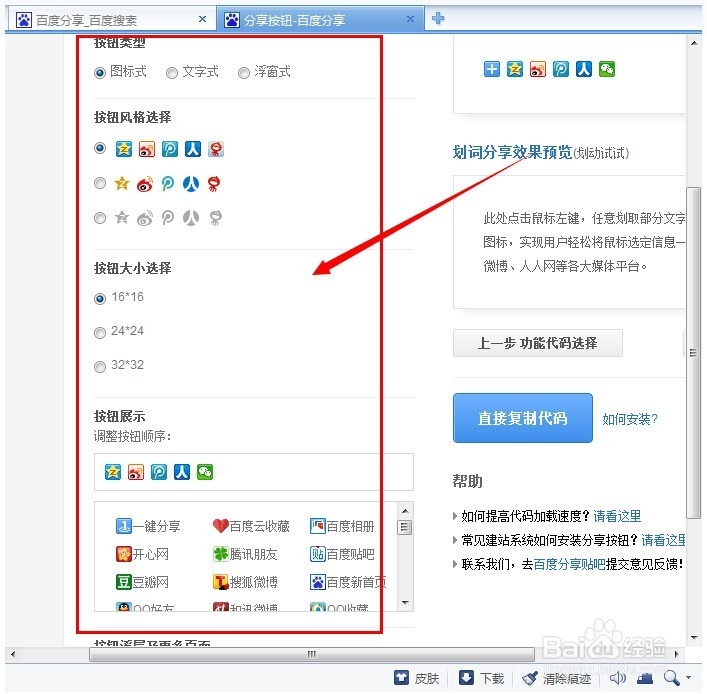Click the page vertical scrollbar thumb
The width and height of the screenshot is (707, 694).
tap(693, 353)
